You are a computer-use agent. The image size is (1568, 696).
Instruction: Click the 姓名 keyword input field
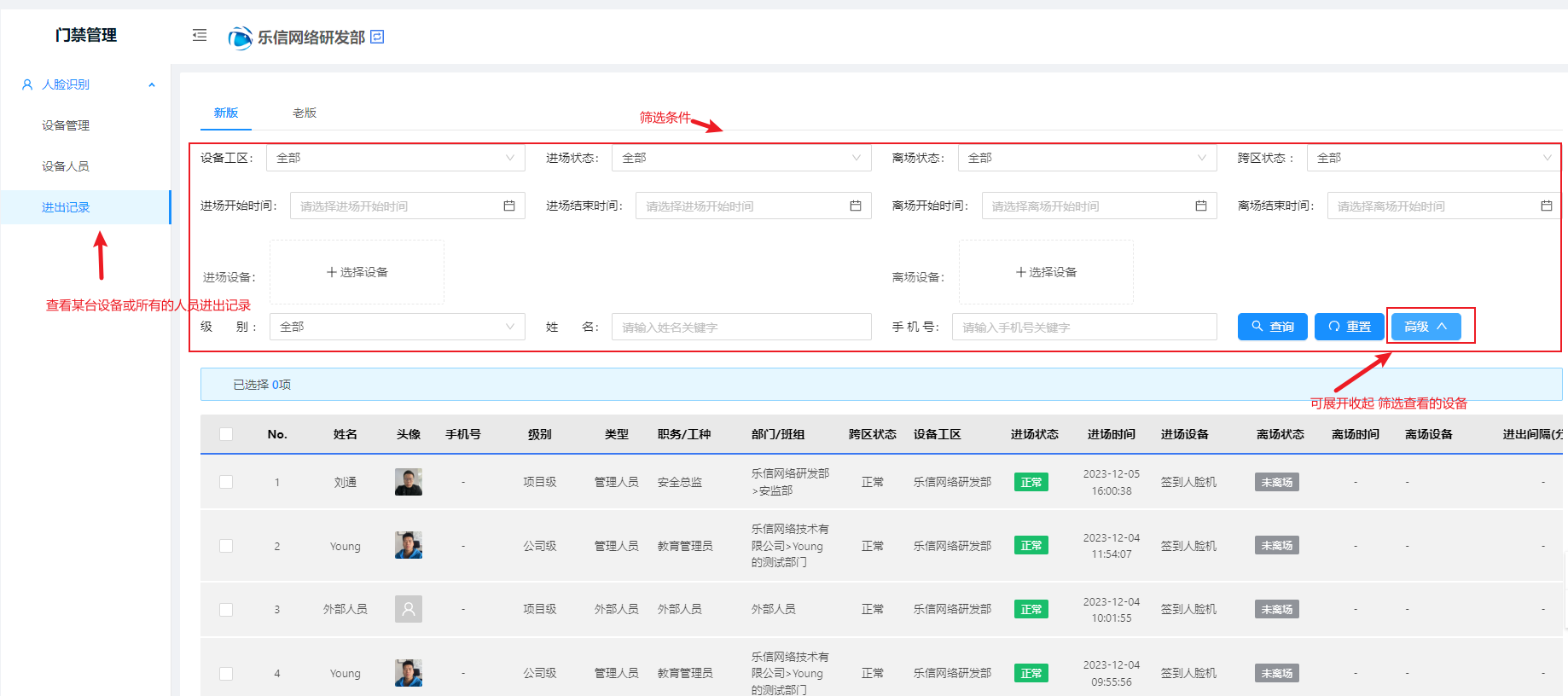[740, 327]
